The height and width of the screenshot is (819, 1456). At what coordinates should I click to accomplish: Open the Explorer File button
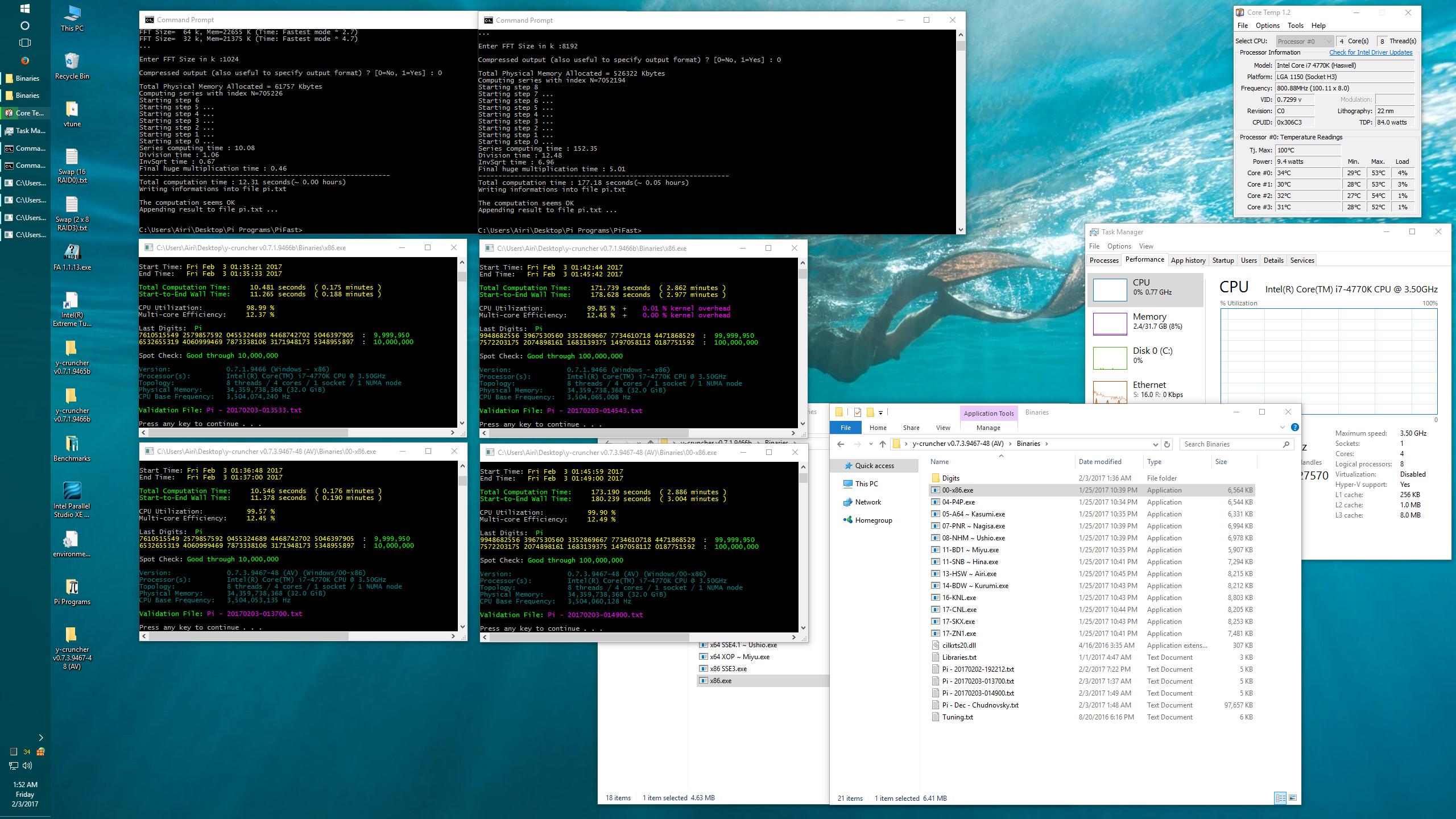tap(846, 428)
